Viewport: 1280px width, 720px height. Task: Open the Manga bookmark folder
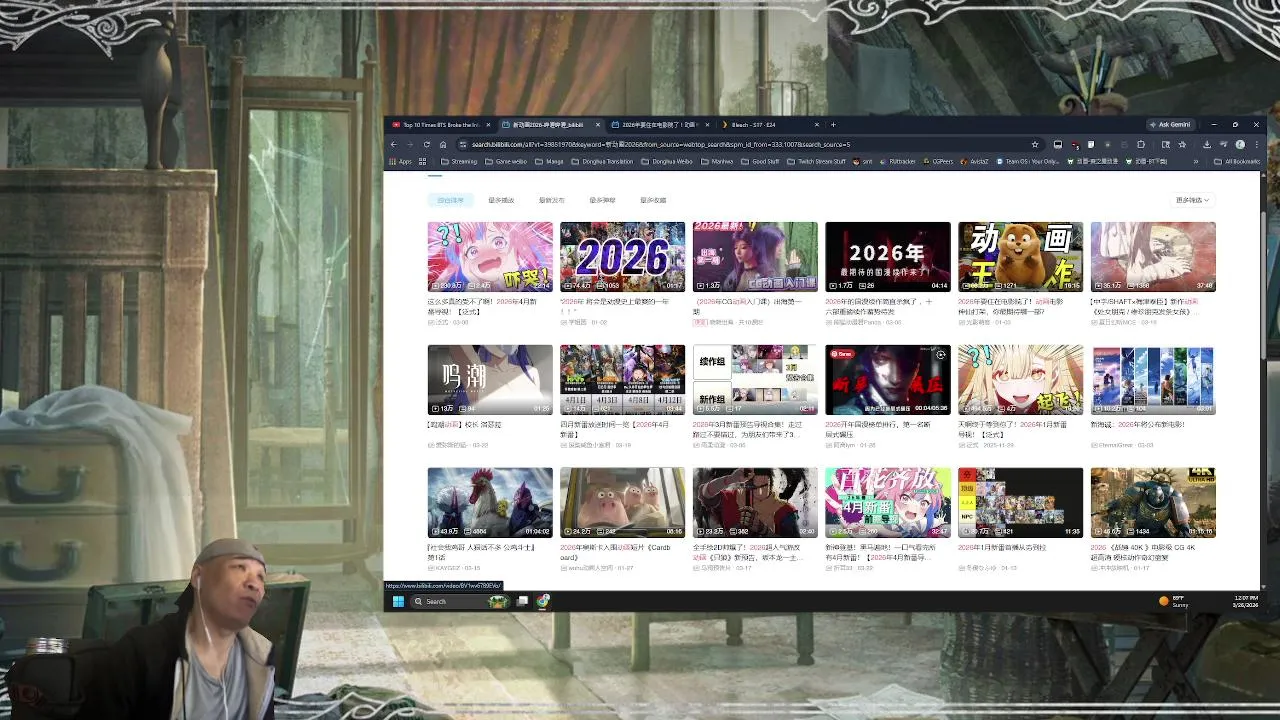click(549, 161)
